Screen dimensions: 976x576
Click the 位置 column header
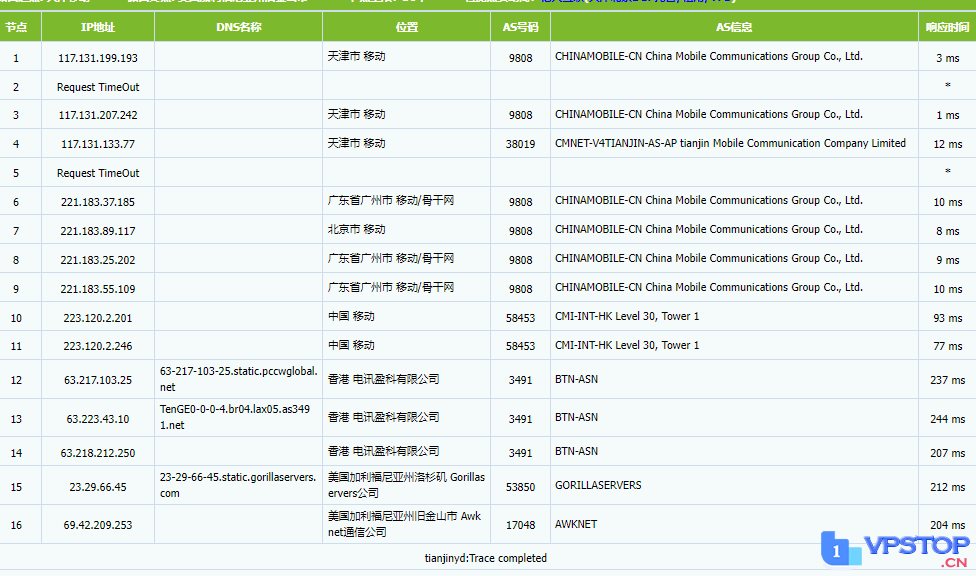(406, 27)
